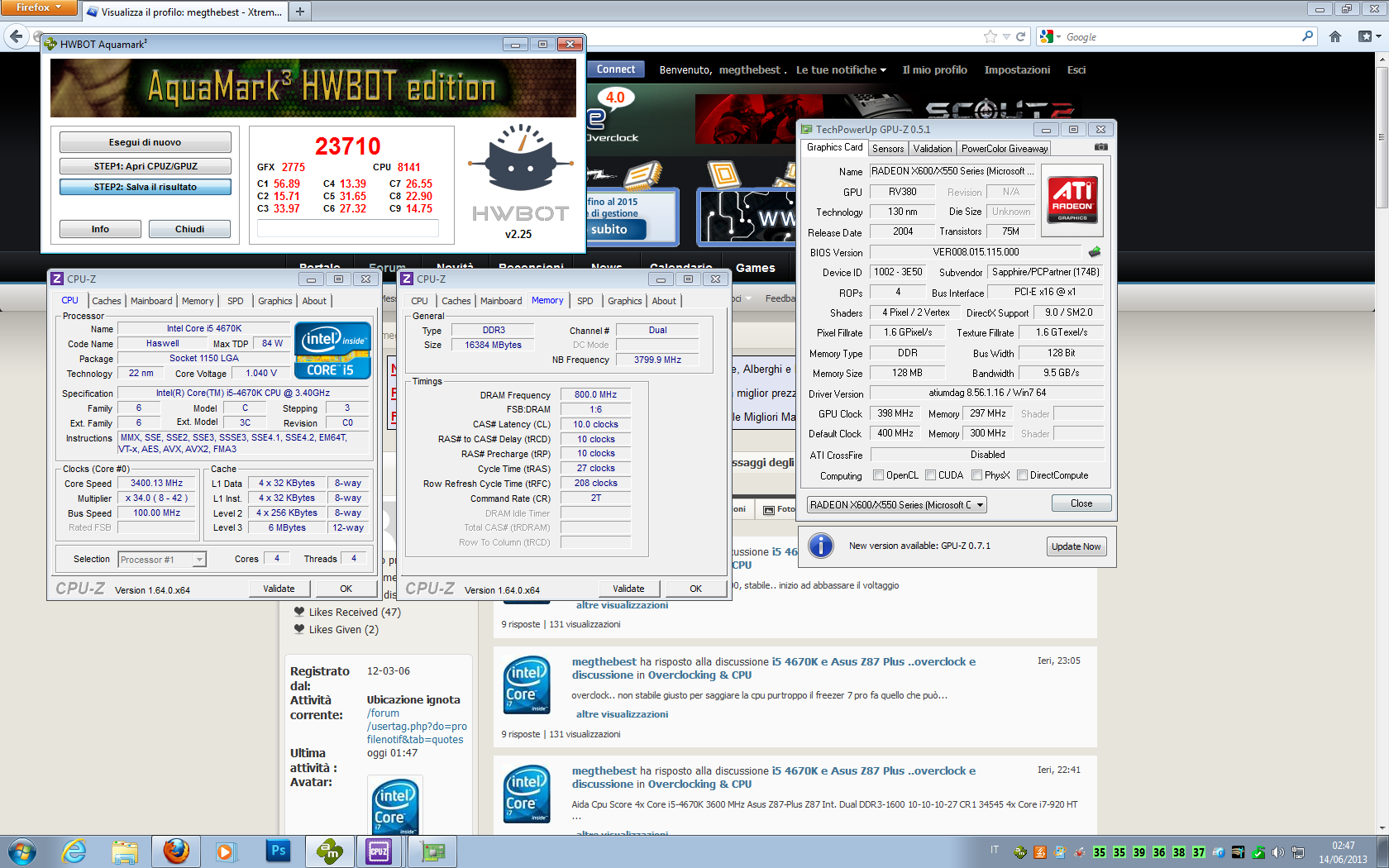Click Update Now in GPU-Z notice
1389x868 pixels.
coord(1076,546)
